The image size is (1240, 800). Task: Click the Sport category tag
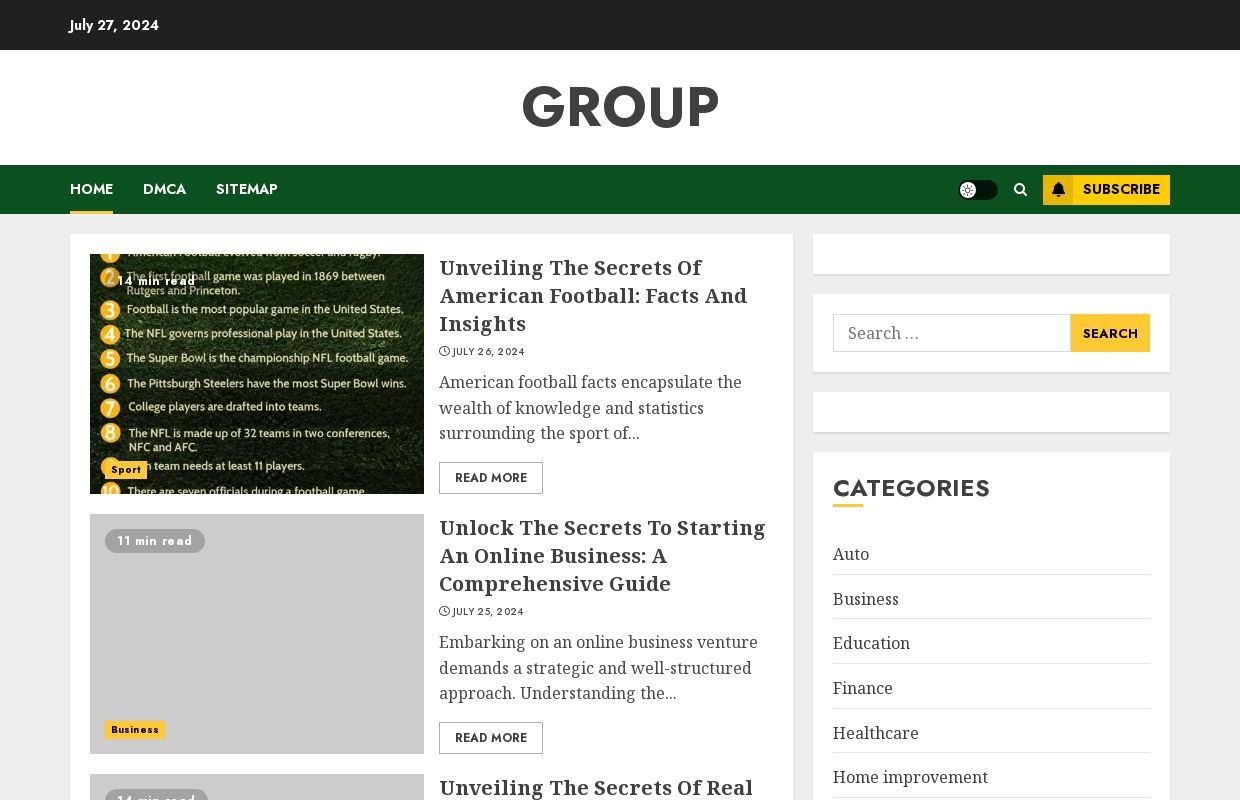(126, 470)
